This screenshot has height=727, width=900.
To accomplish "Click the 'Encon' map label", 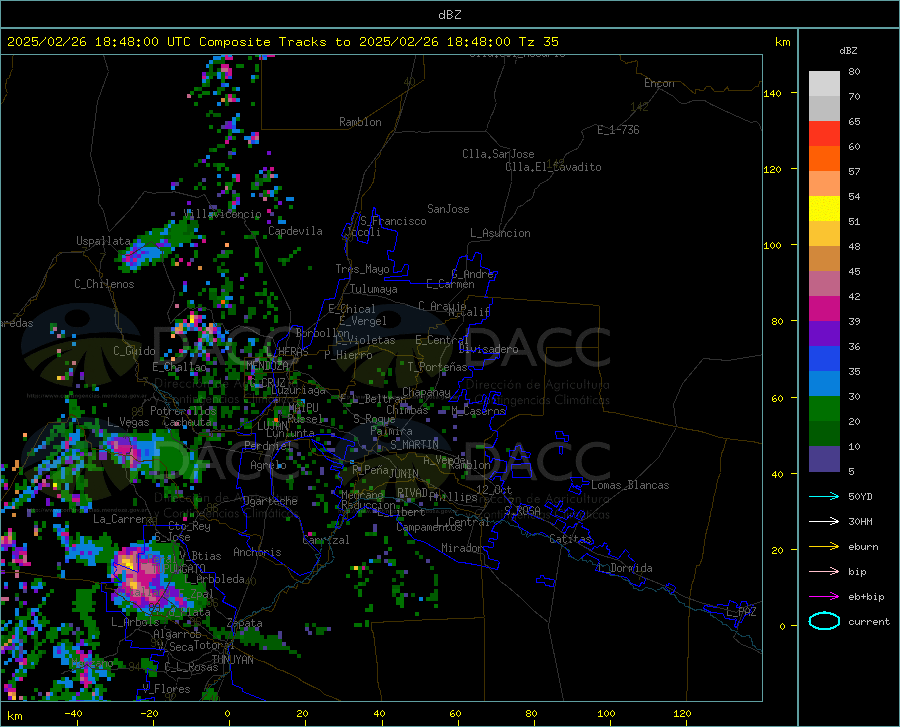I will point(659,83).
